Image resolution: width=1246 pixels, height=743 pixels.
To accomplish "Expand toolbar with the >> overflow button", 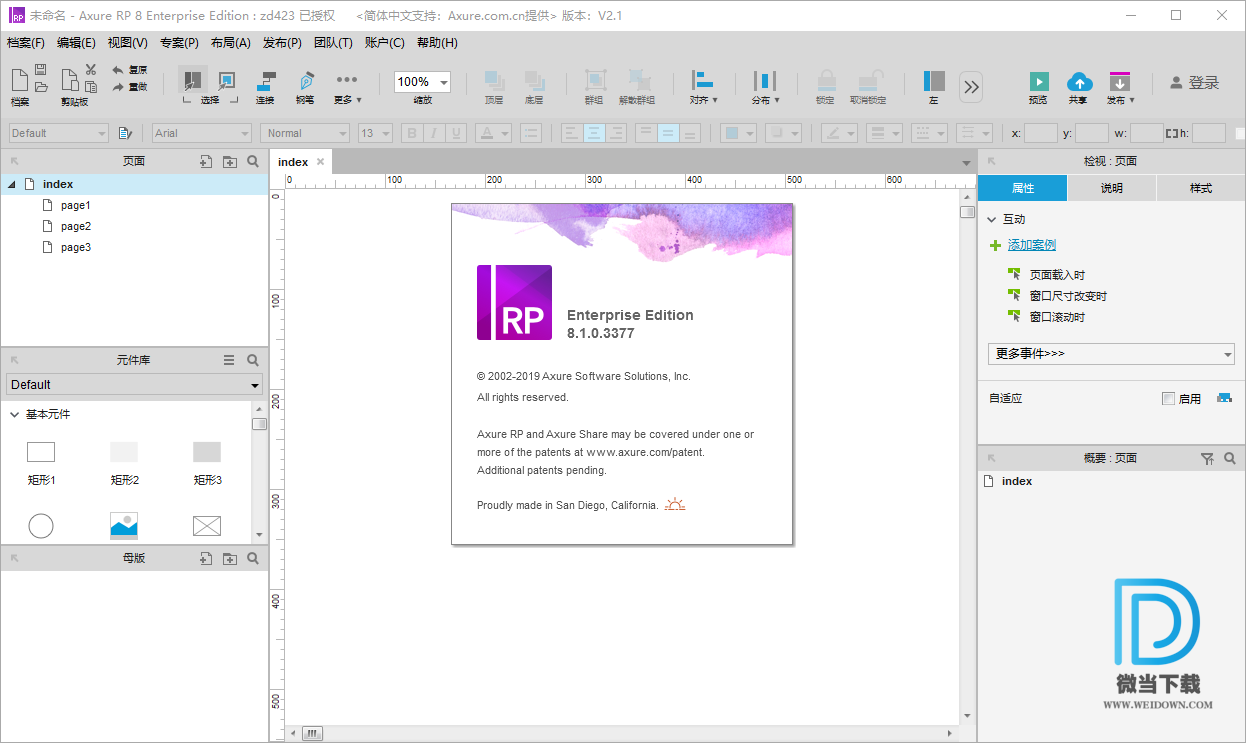I will [x=971, y=87].
